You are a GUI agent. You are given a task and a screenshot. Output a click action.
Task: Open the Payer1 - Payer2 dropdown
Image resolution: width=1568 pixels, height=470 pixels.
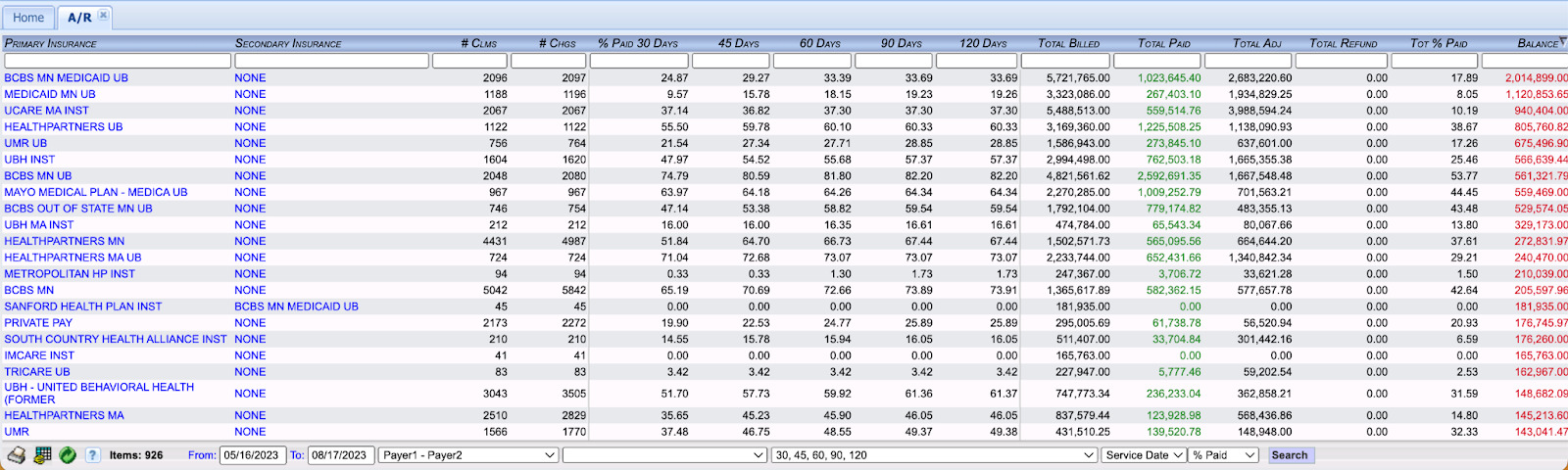pos(468,455)
